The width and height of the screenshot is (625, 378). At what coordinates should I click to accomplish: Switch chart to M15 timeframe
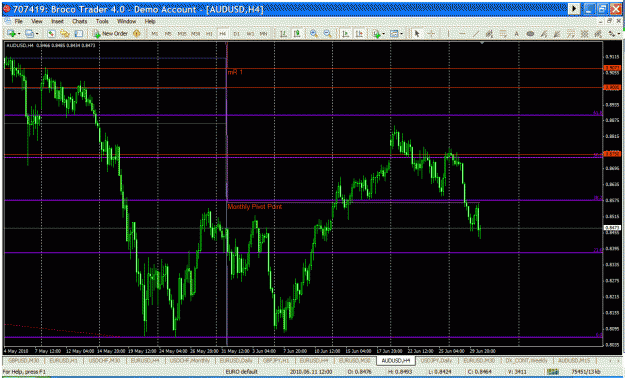[182, 34]
